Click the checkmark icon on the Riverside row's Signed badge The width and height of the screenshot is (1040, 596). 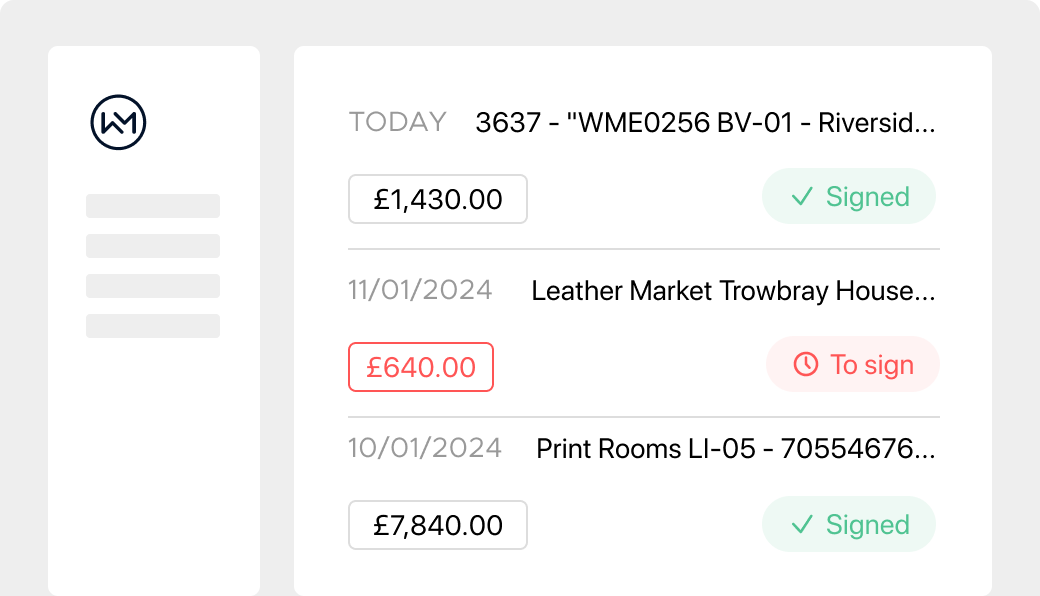coord(801,197)
